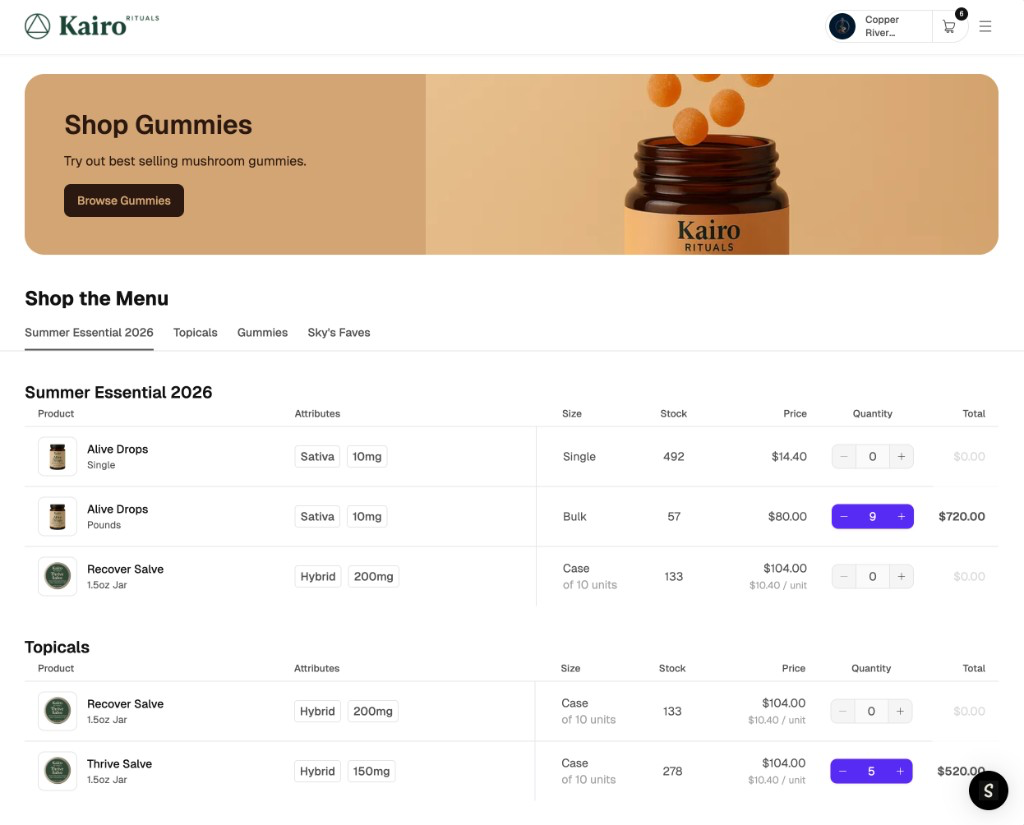Click the Hybrid tag on Thrive Salve
This screenshot has height=825, width=1024.
pos(317,771)
